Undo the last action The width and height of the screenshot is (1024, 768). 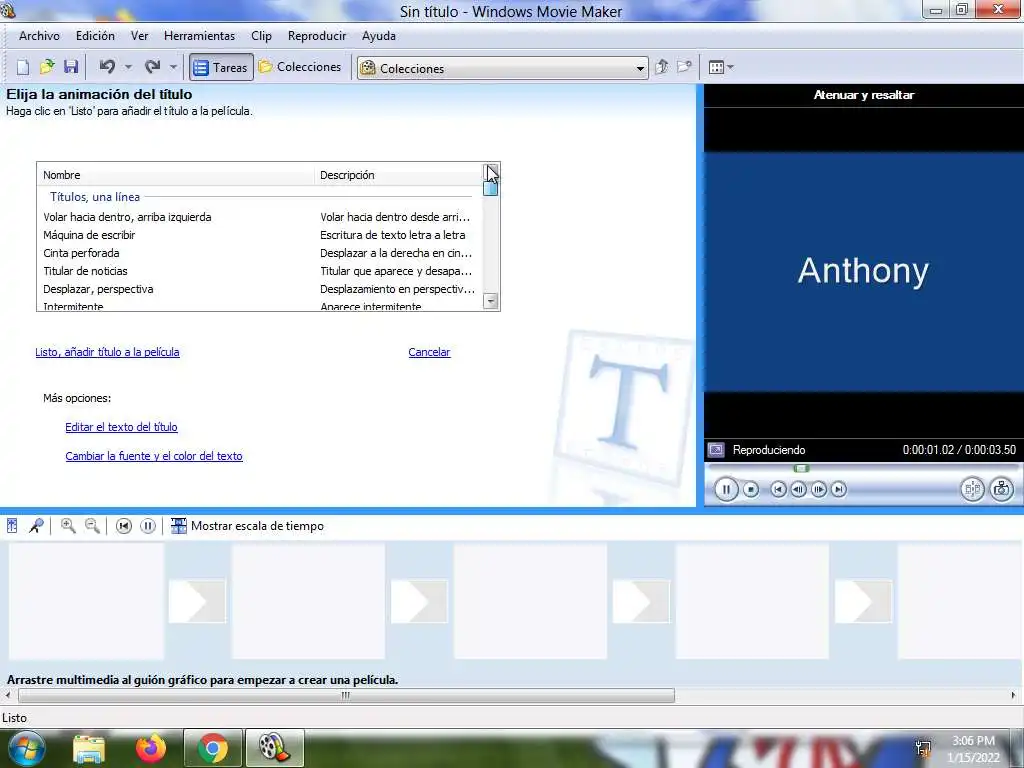(x=108, y=67)
